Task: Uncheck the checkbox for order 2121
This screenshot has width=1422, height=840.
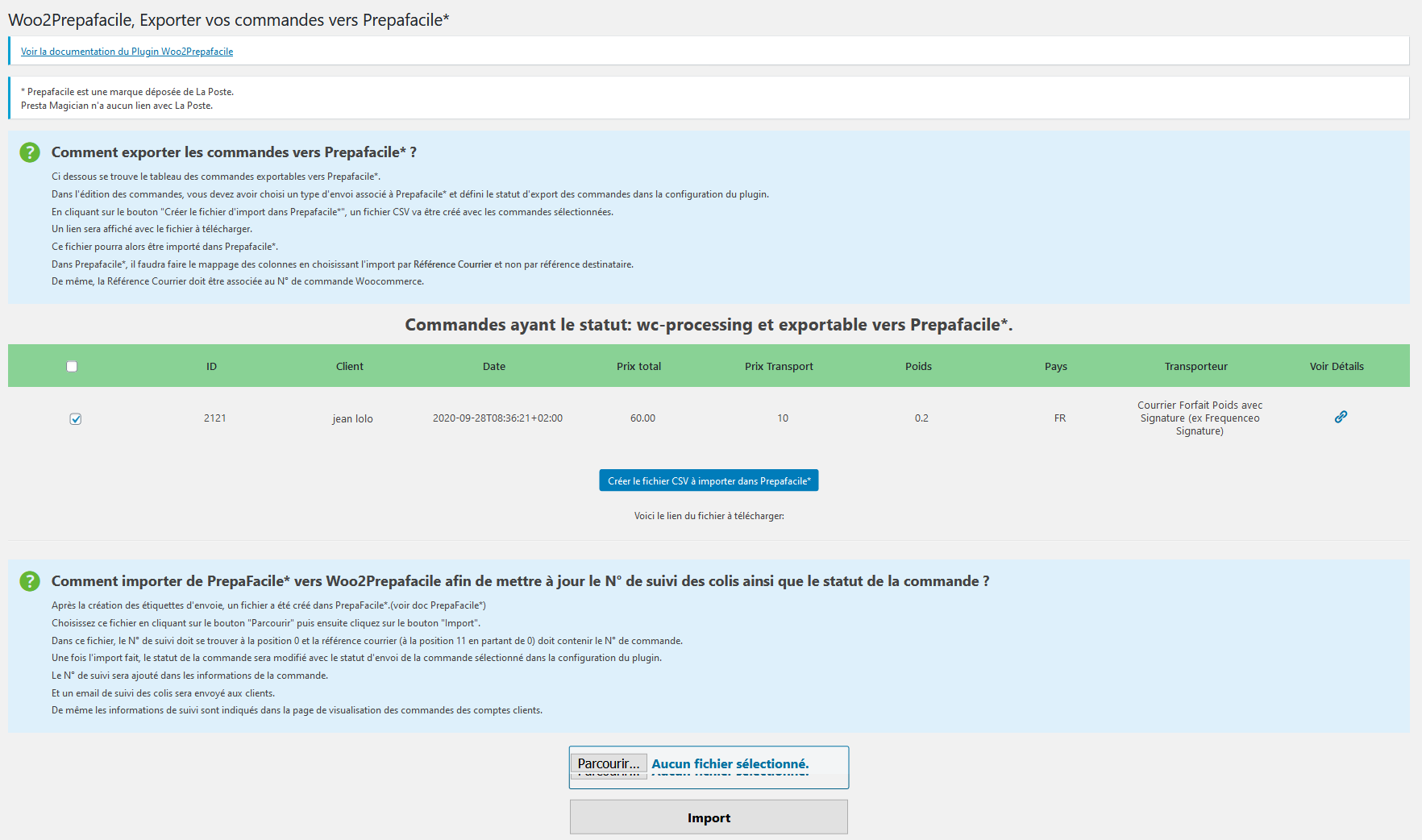Action: (x=76, y=418)
